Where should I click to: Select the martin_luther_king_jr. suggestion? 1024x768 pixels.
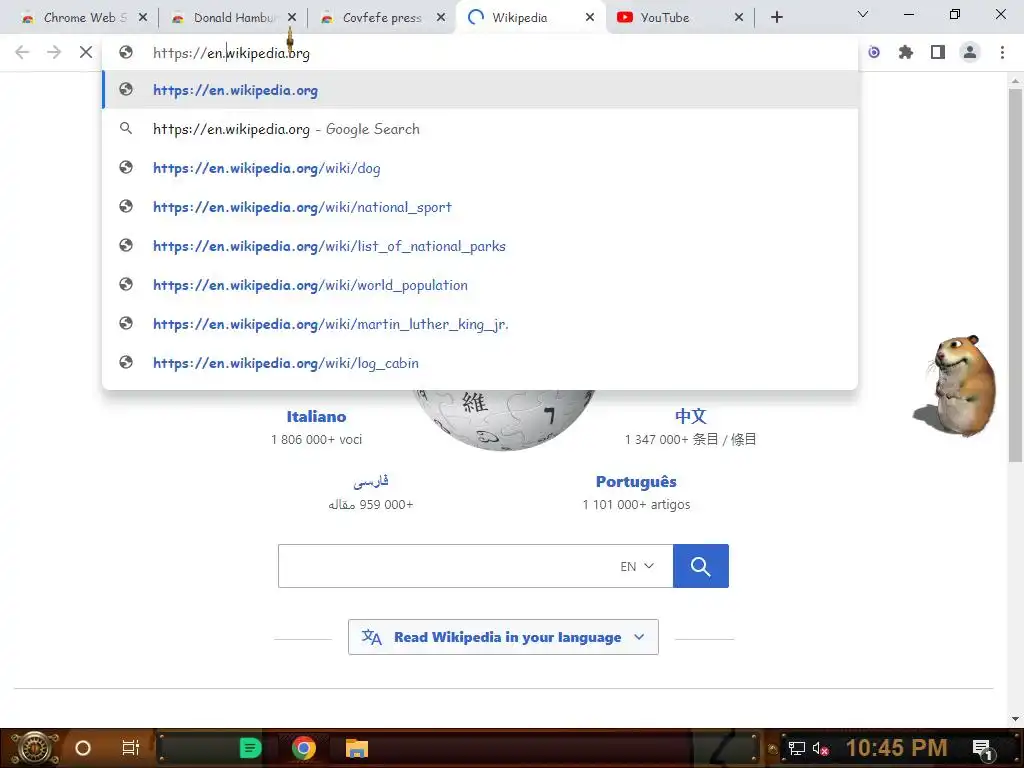pos(480,324)
